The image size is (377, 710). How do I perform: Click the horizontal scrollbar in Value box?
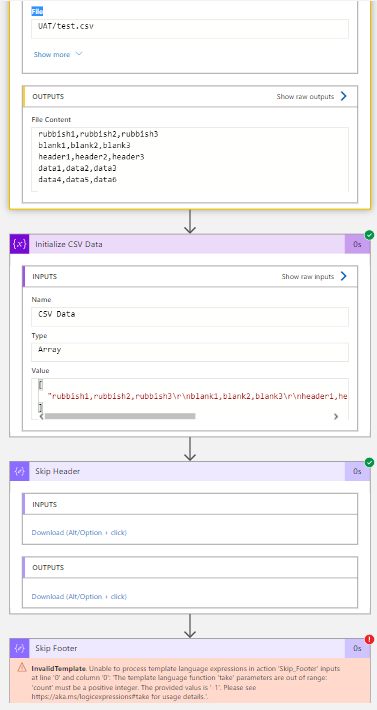(x=120, y=416)
